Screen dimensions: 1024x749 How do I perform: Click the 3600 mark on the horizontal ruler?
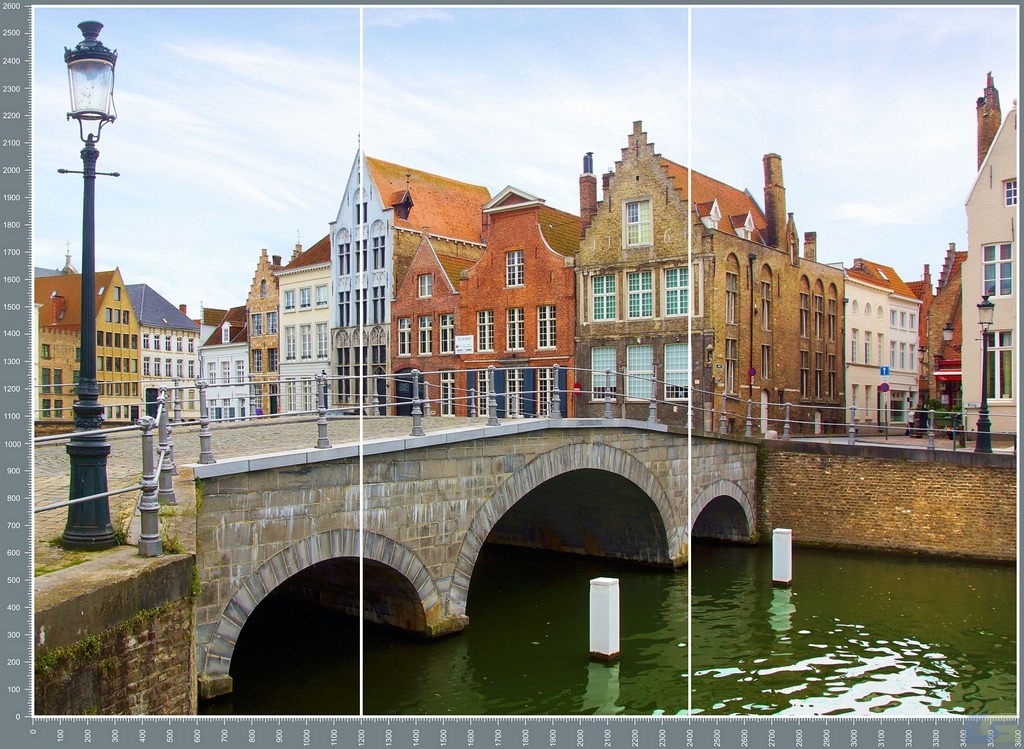(x=1016, y=735)
